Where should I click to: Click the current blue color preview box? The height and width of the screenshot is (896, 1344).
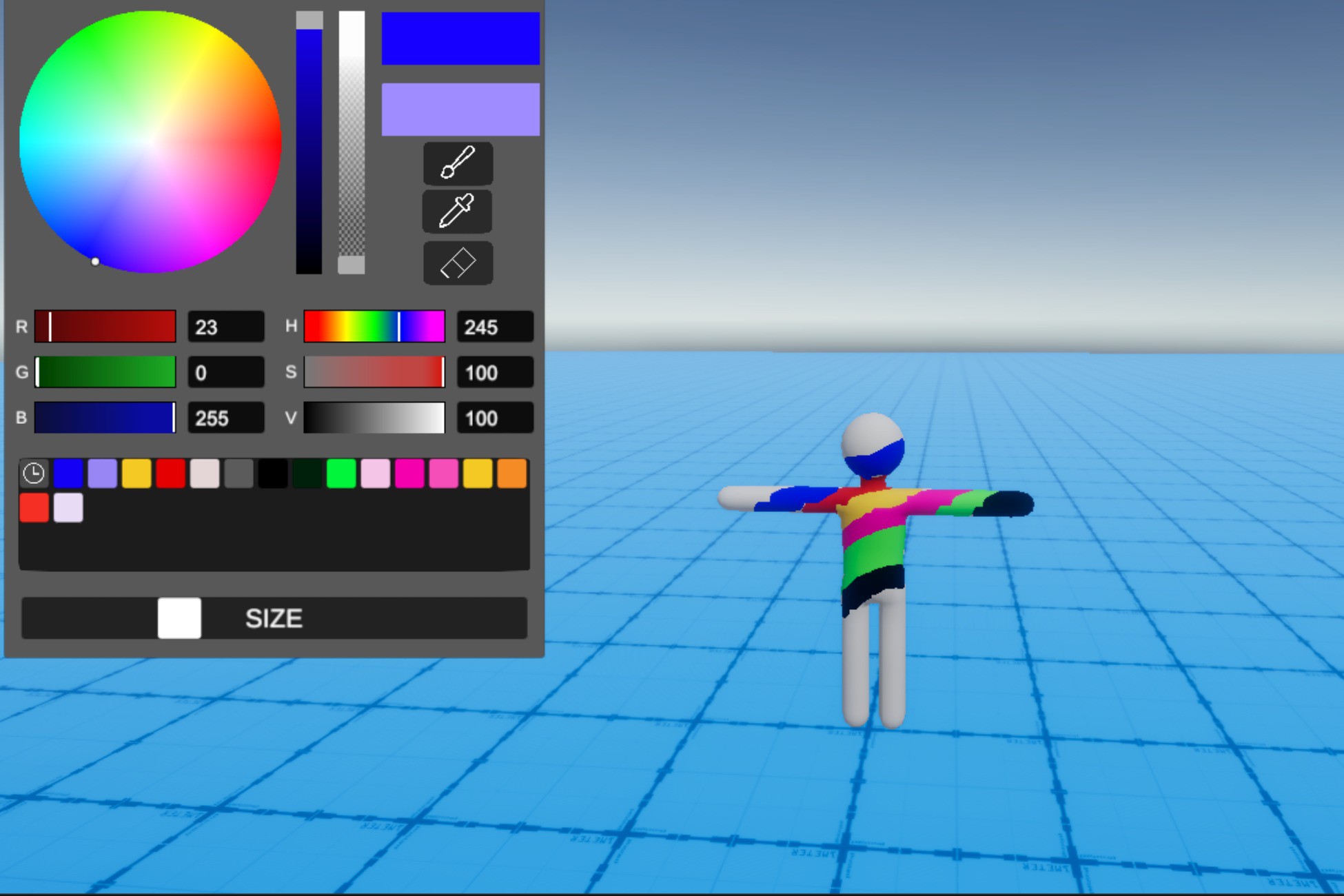[460, 39]
